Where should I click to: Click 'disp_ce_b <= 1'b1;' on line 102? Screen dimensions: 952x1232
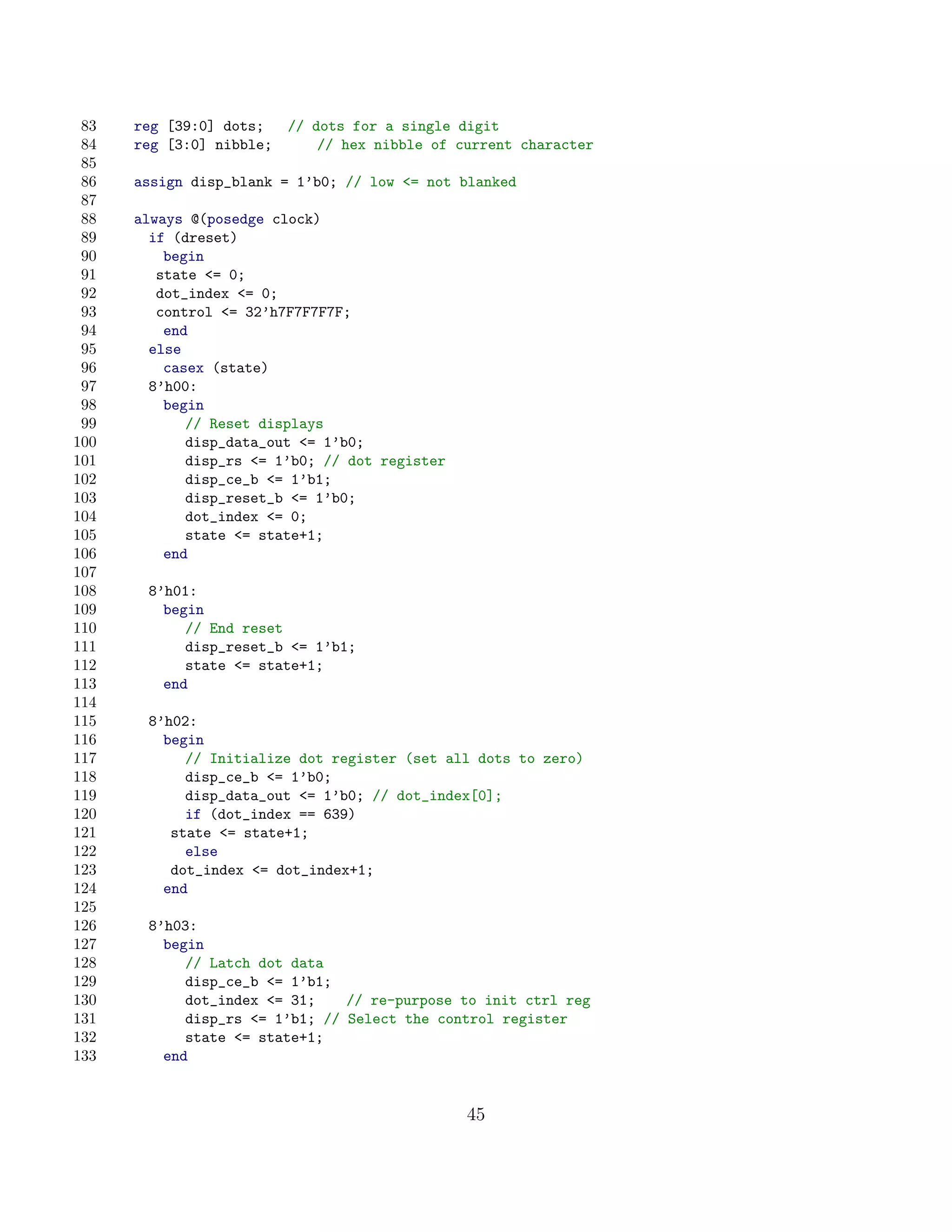258,480
